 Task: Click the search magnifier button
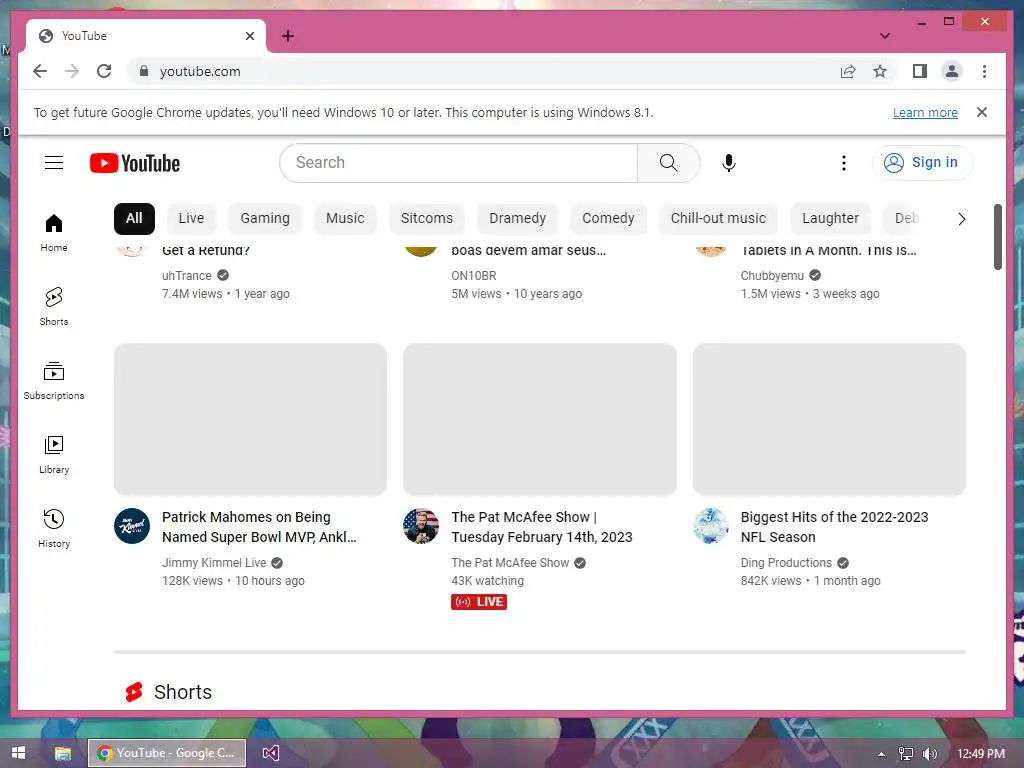point(668,163)
